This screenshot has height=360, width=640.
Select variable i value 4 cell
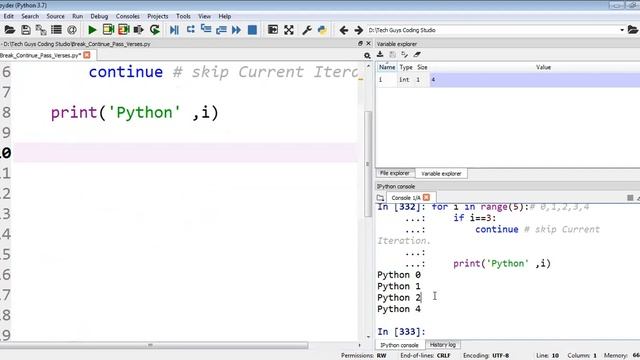click(535, 80)
